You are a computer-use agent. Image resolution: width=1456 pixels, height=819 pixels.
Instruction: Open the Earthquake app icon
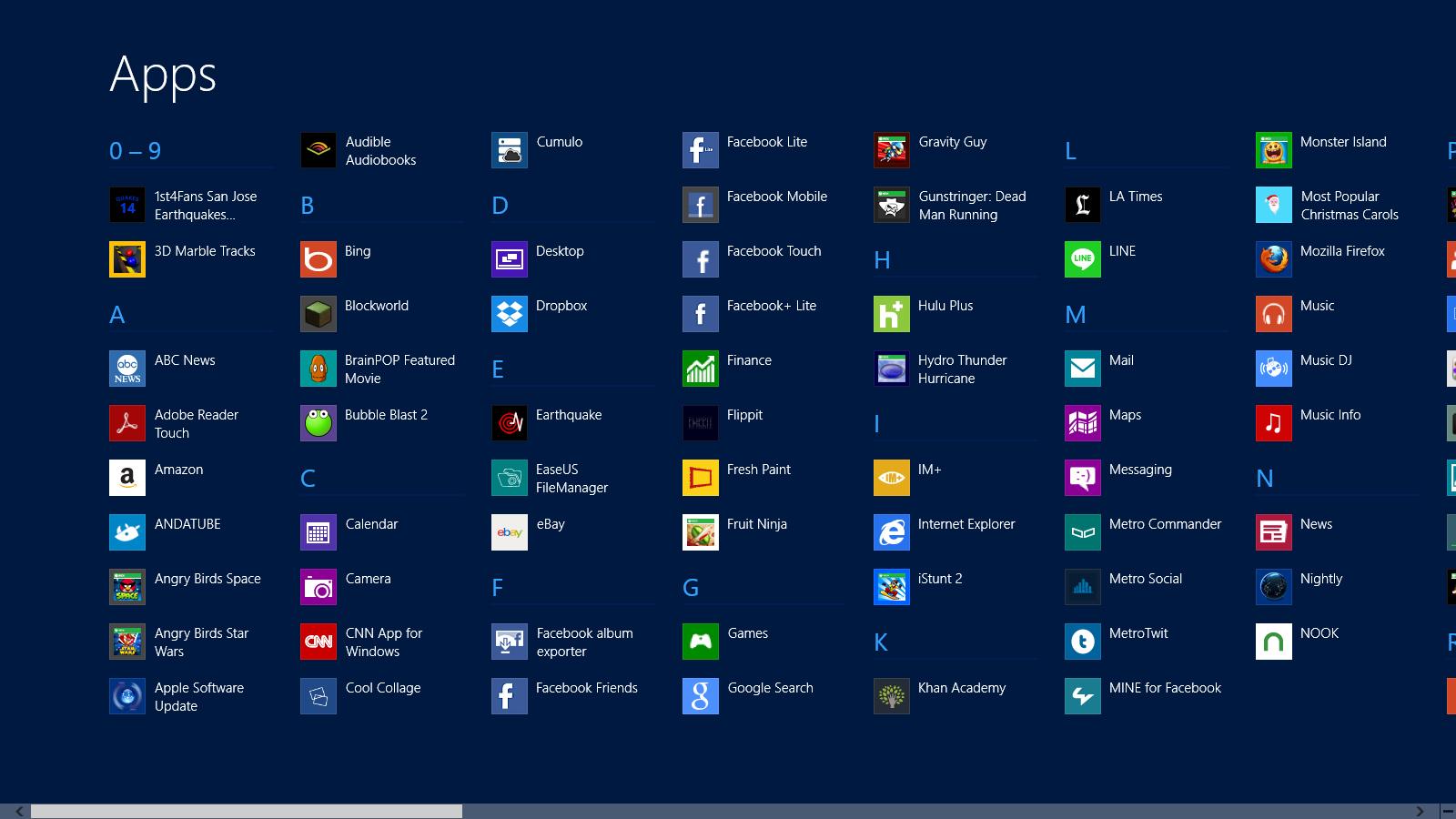point(510,423)
